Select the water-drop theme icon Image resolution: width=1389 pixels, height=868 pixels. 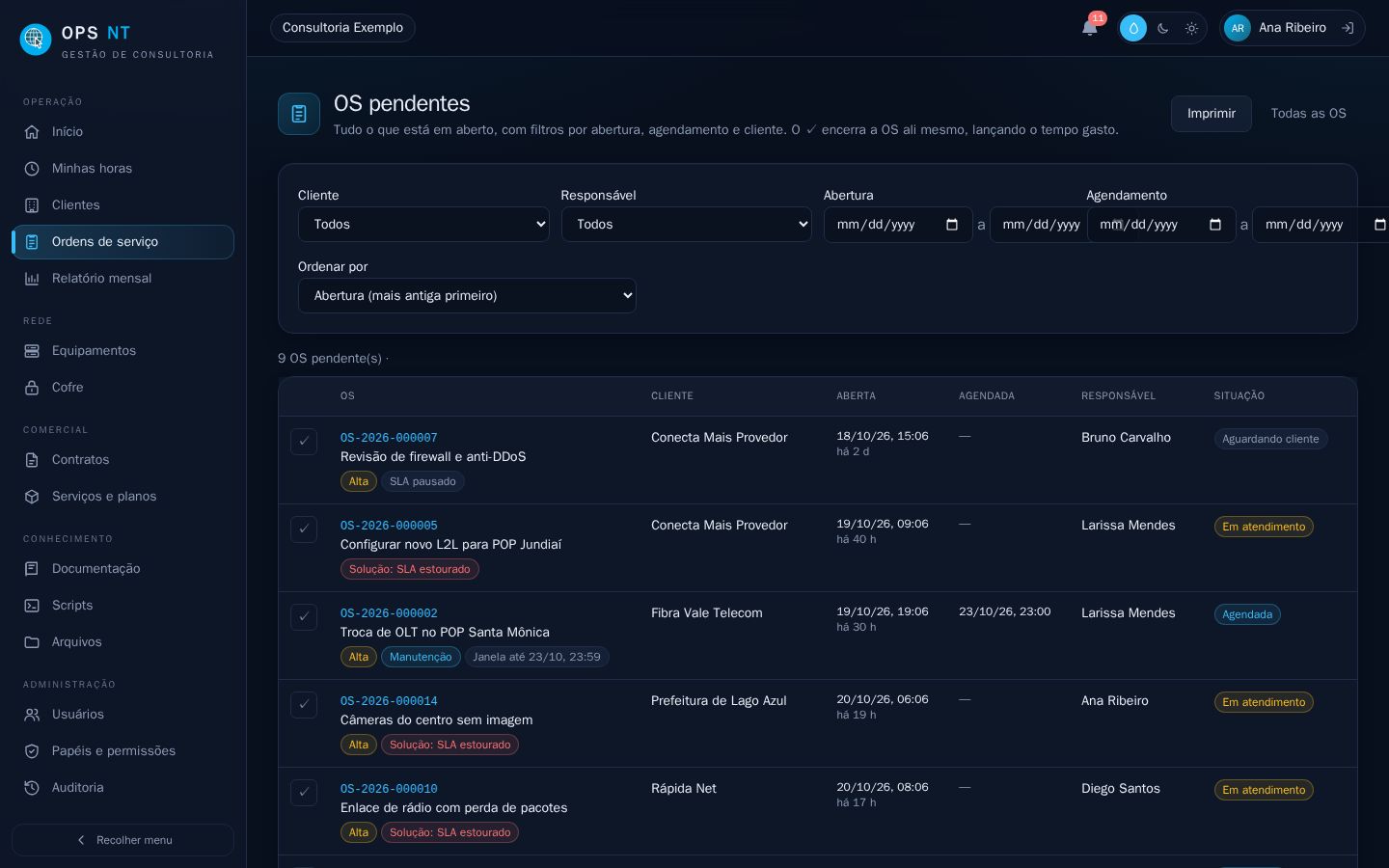click(x=1133, y=28)
